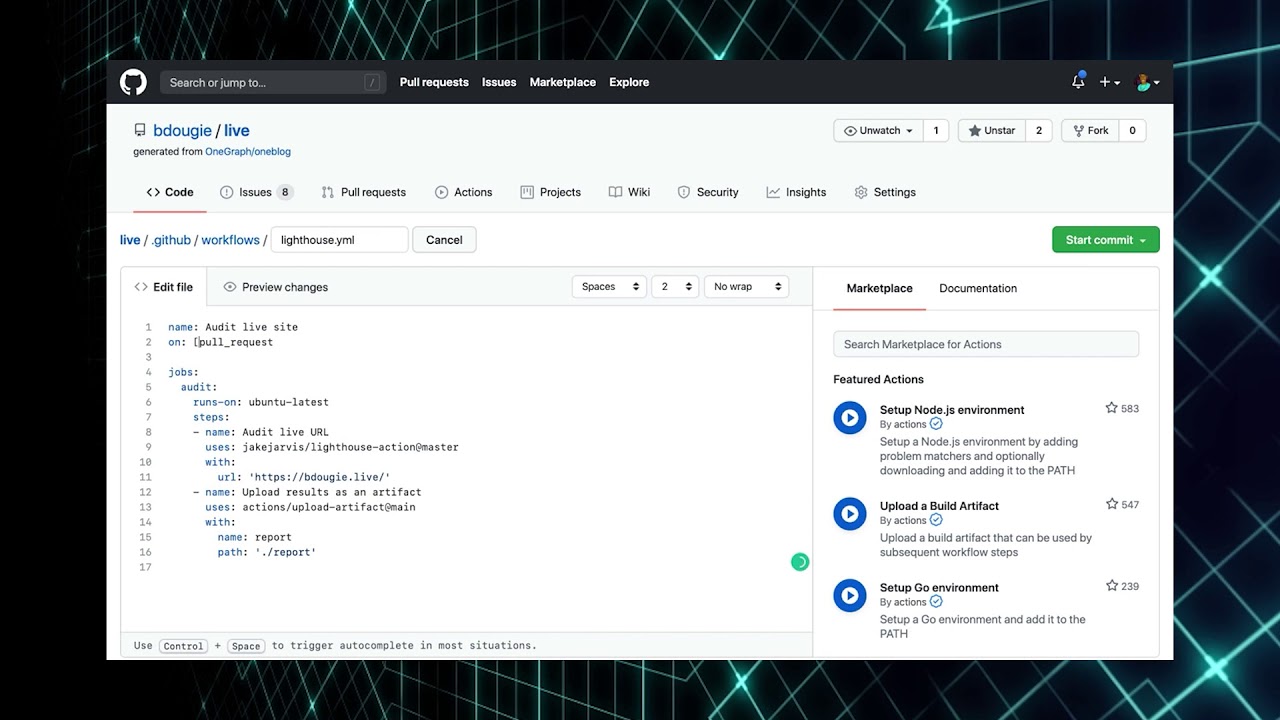Image resolution: width=1280 pixels, height=720 pixels.
Task: Navigate to the live breadcrumb root
Action: (130, 240)
